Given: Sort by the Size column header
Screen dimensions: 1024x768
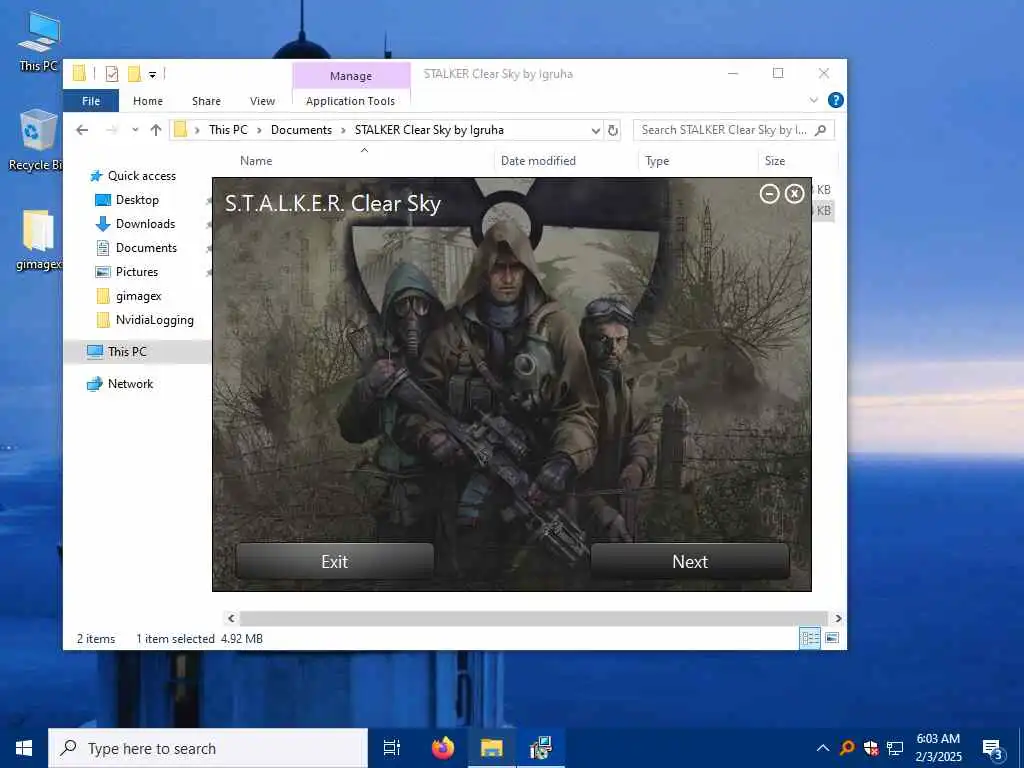Looking at the screenshot, I should [775, 161].
